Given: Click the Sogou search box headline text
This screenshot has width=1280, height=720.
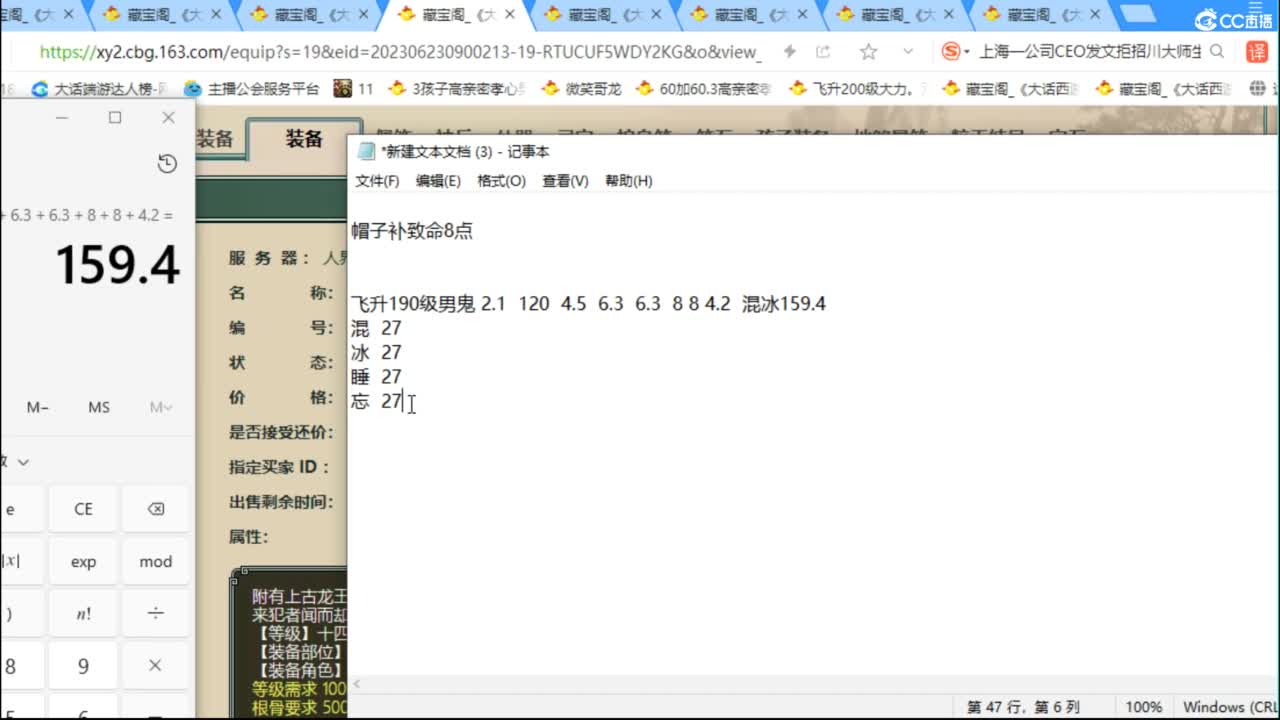Looking at the screenshot, I should coord(1090,52).
